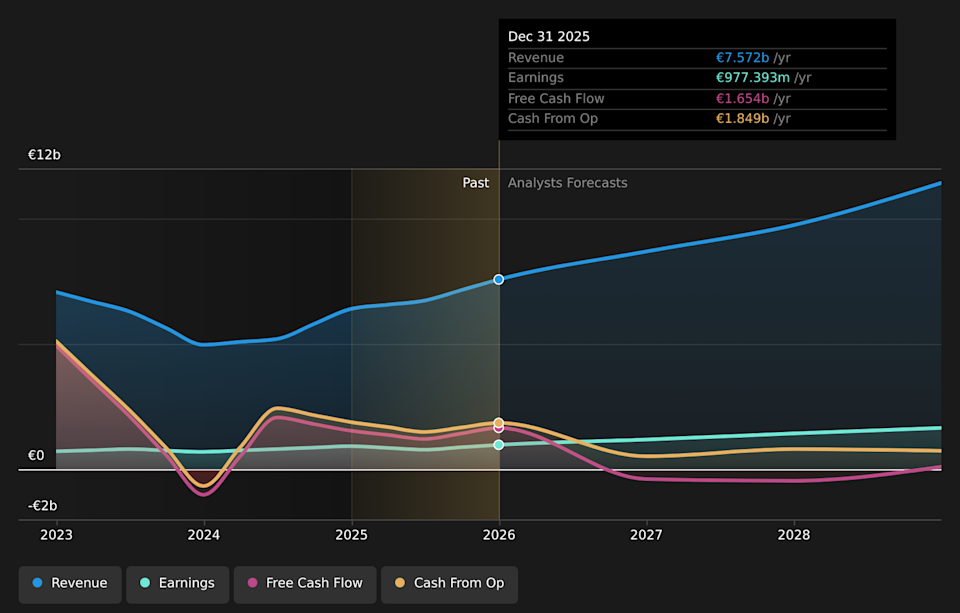This screenshot has width=960, height=613.
Task: Click the blue Revenue data point at 2026
Action: pos(499,279)
